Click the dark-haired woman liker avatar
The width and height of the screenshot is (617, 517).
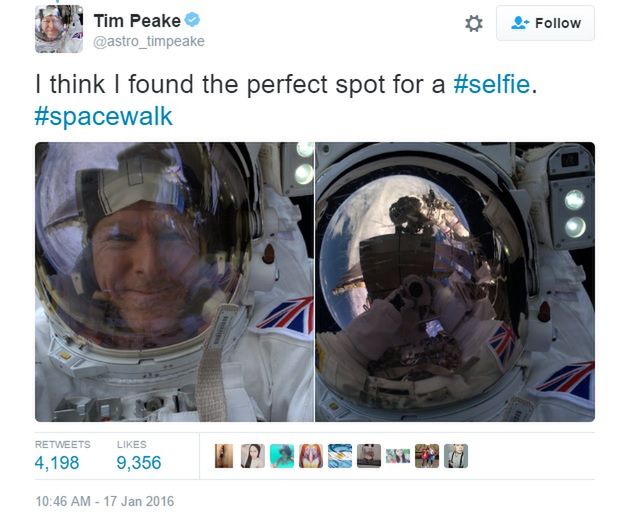tap(253, 456)
